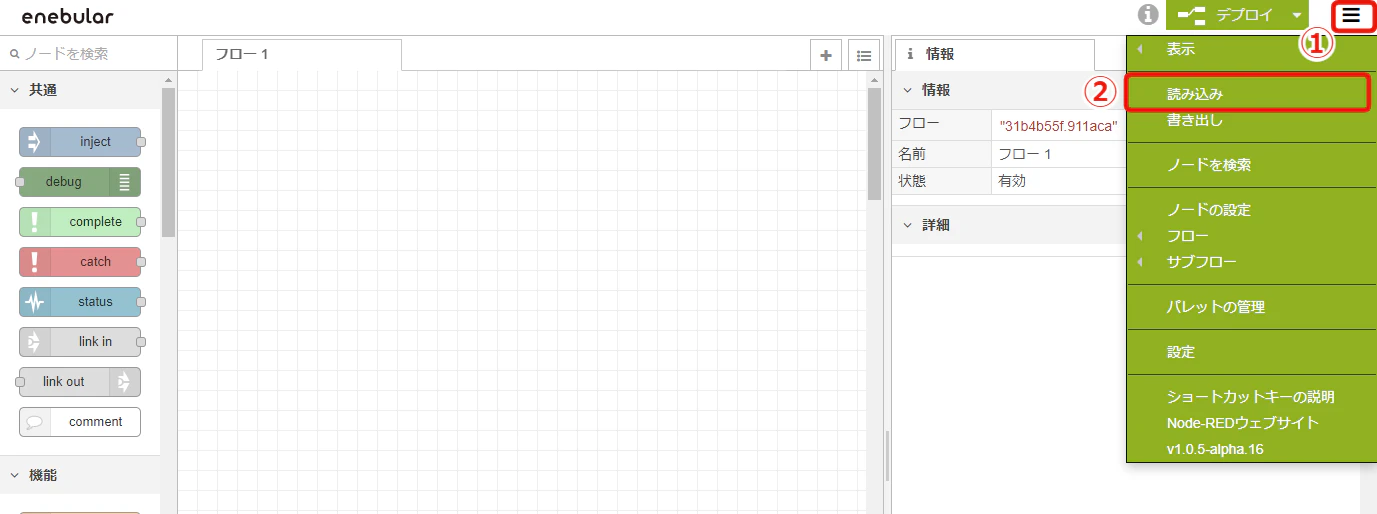The height and width of the screenshot is (514, 1377).
Task: Click the 状態 value 有効
Action: point(1012,182)
